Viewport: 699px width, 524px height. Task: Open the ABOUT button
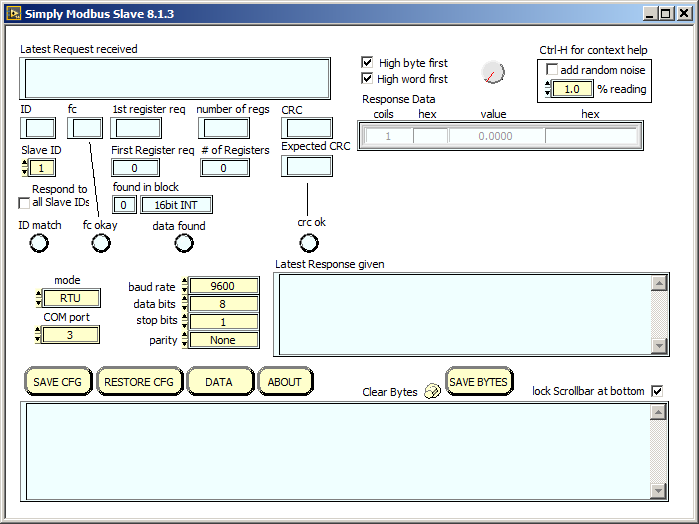tap(285, 382)
